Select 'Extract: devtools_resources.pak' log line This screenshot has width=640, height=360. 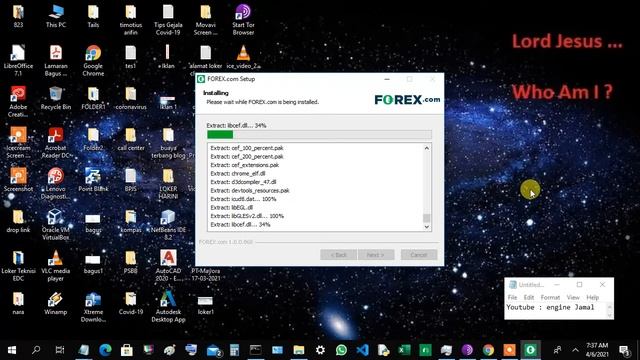250,191
